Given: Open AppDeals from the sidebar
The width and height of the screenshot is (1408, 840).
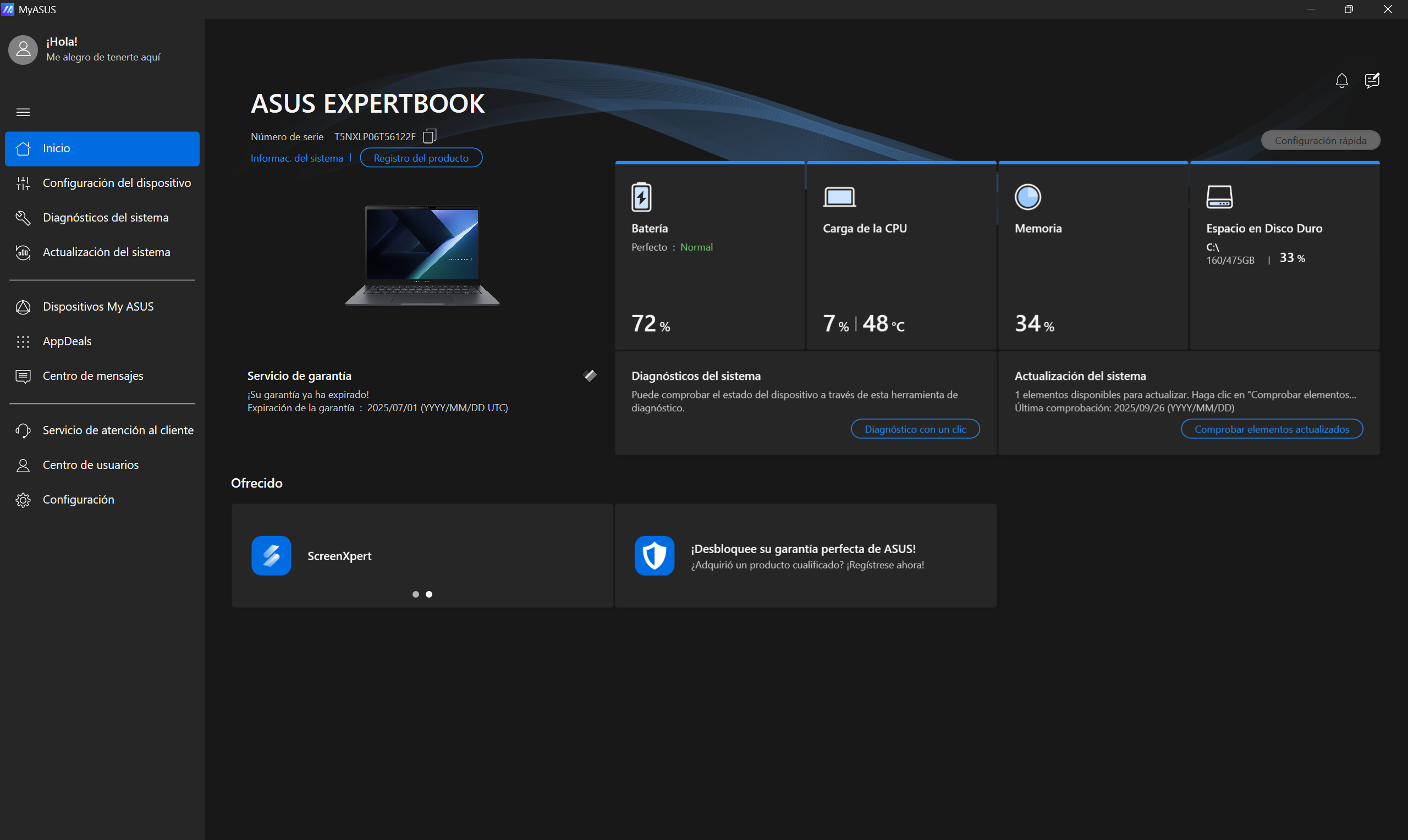Looking at the screenshot, I should [67, 341].
